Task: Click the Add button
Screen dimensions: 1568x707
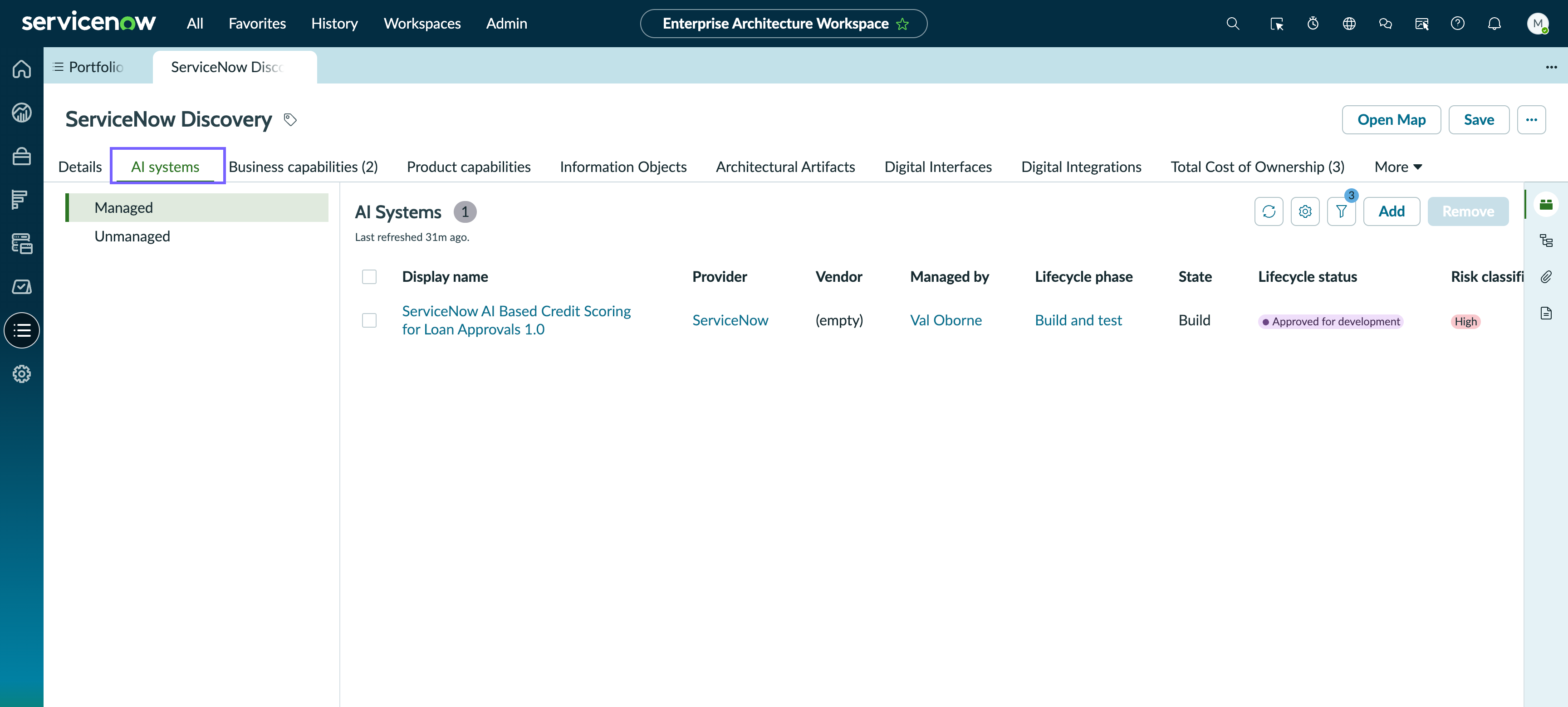Action: pos(1392,211)
